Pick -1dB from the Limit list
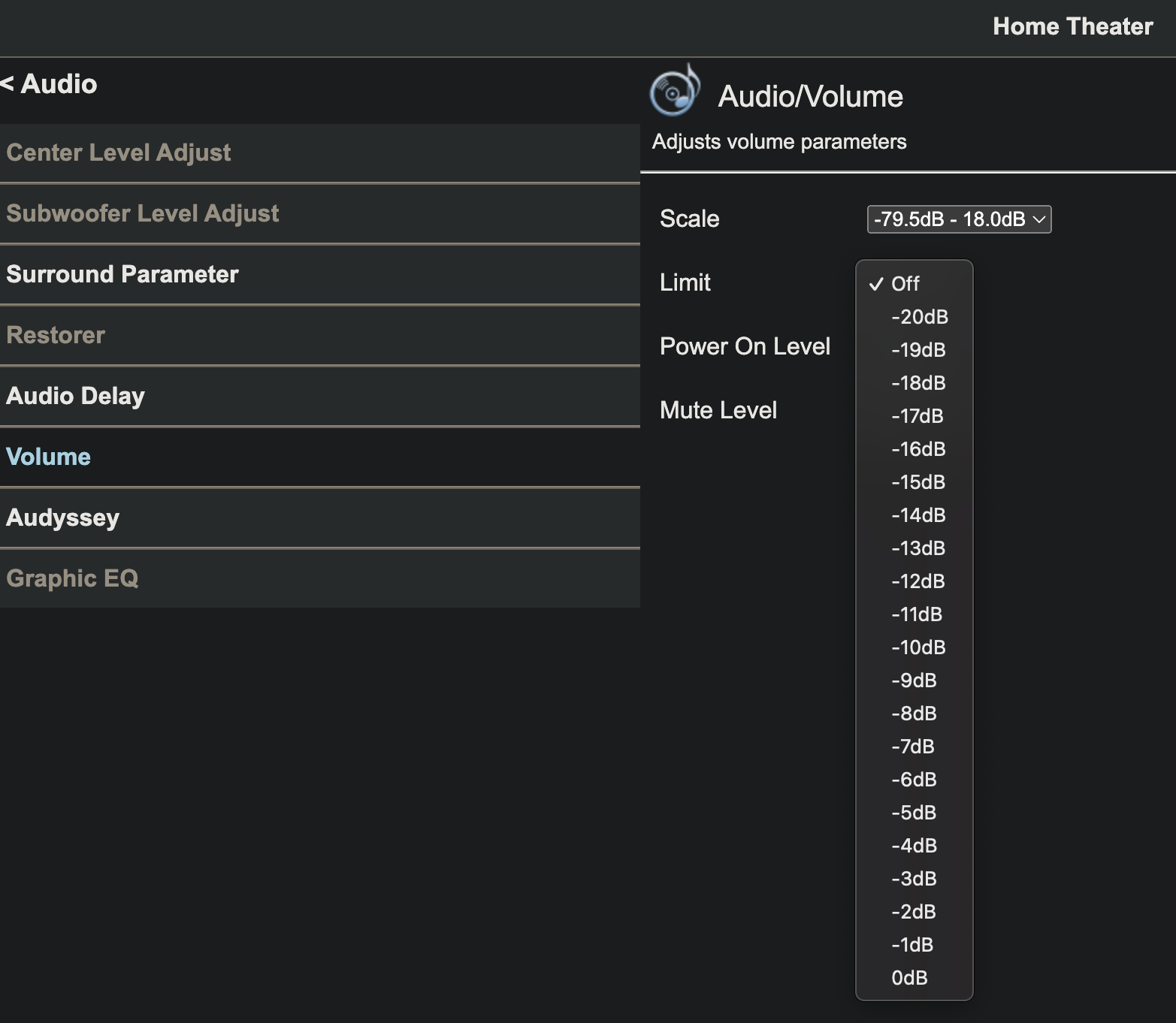Viewport: 1176px width, 1023px height. [911, 945]
